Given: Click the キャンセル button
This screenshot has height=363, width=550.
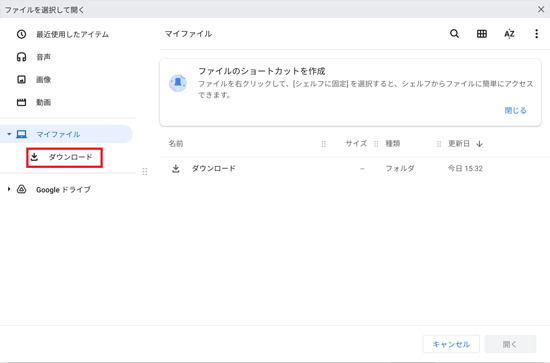Looking at the screenshot, I should (451, 344).
